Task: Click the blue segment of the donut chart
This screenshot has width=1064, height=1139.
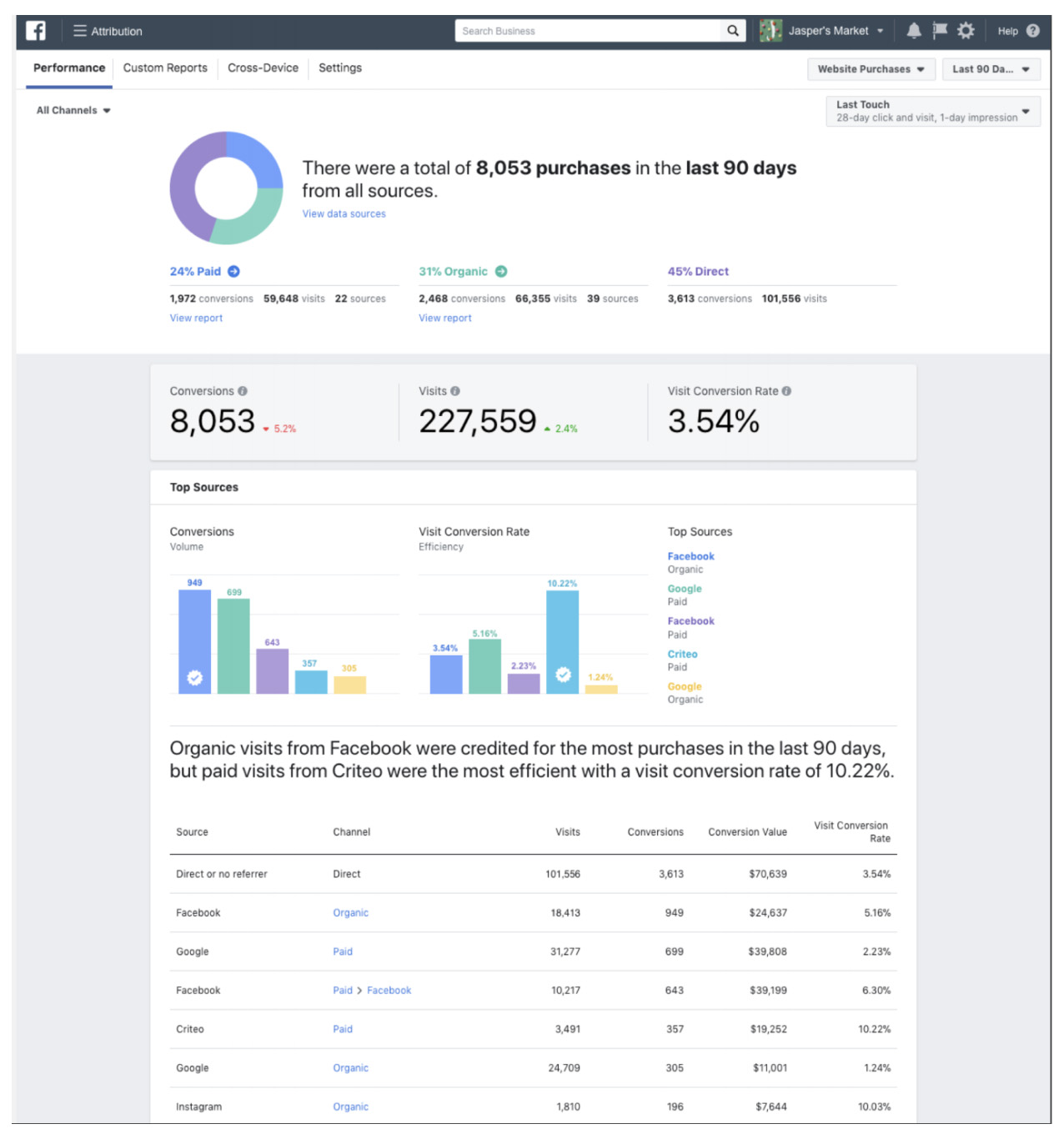Action: pyautogui.click(x=257, y=155)
